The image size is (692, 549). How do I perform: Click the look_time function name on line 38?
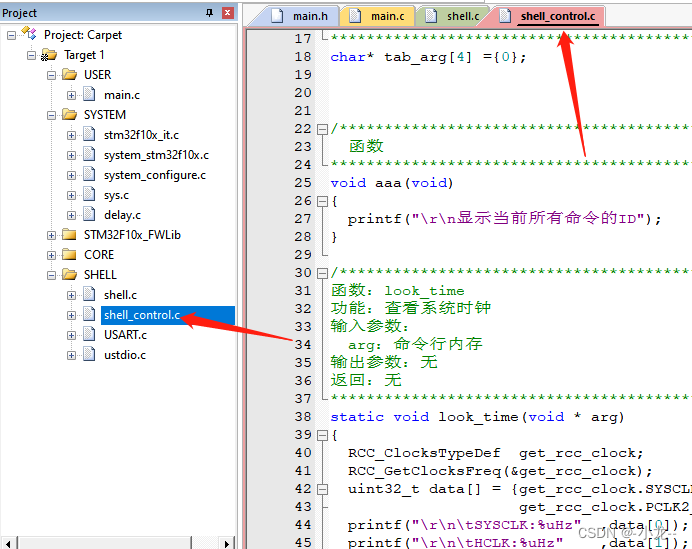[x=478, y=417]
